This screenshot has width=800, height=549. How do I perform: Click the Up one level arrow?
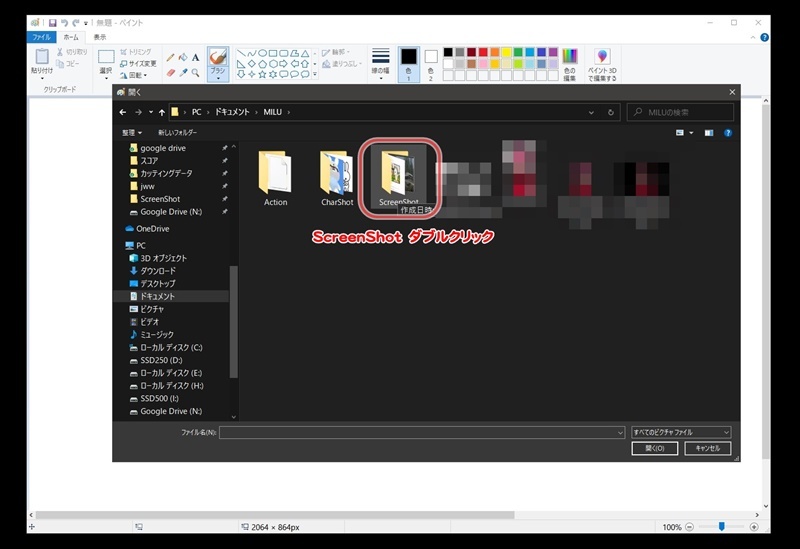(161, 112)
